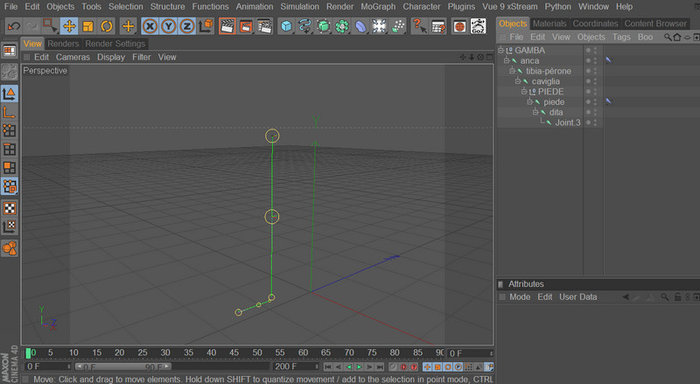
Task: Open the deformer objects icon
Action: pos(361,26)
